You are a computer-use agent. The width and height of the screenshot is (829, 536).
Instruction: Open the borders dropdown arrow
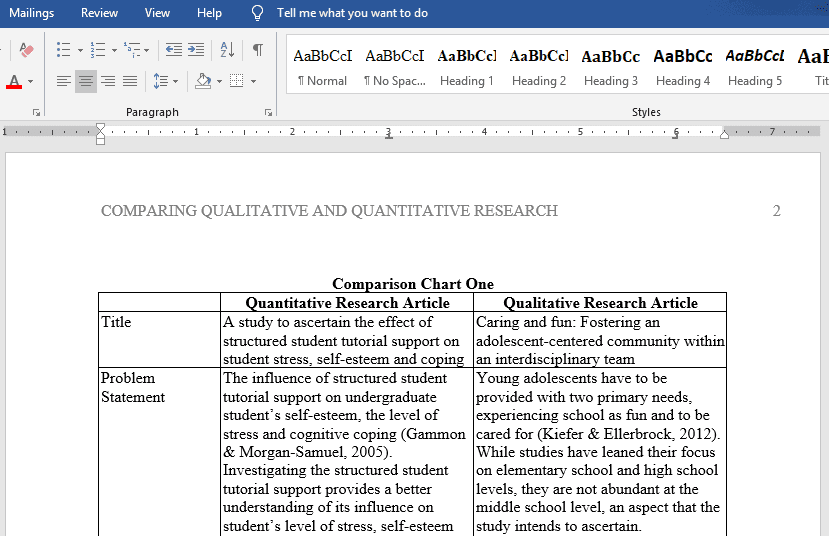point(253,81)
